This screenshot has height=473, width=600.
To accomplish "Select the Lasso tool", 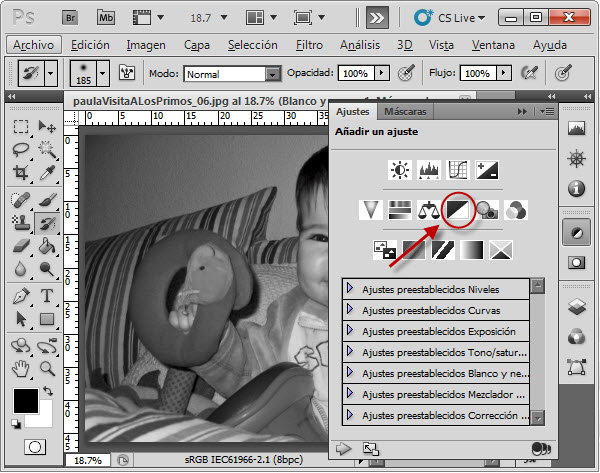I will point(21,150).
